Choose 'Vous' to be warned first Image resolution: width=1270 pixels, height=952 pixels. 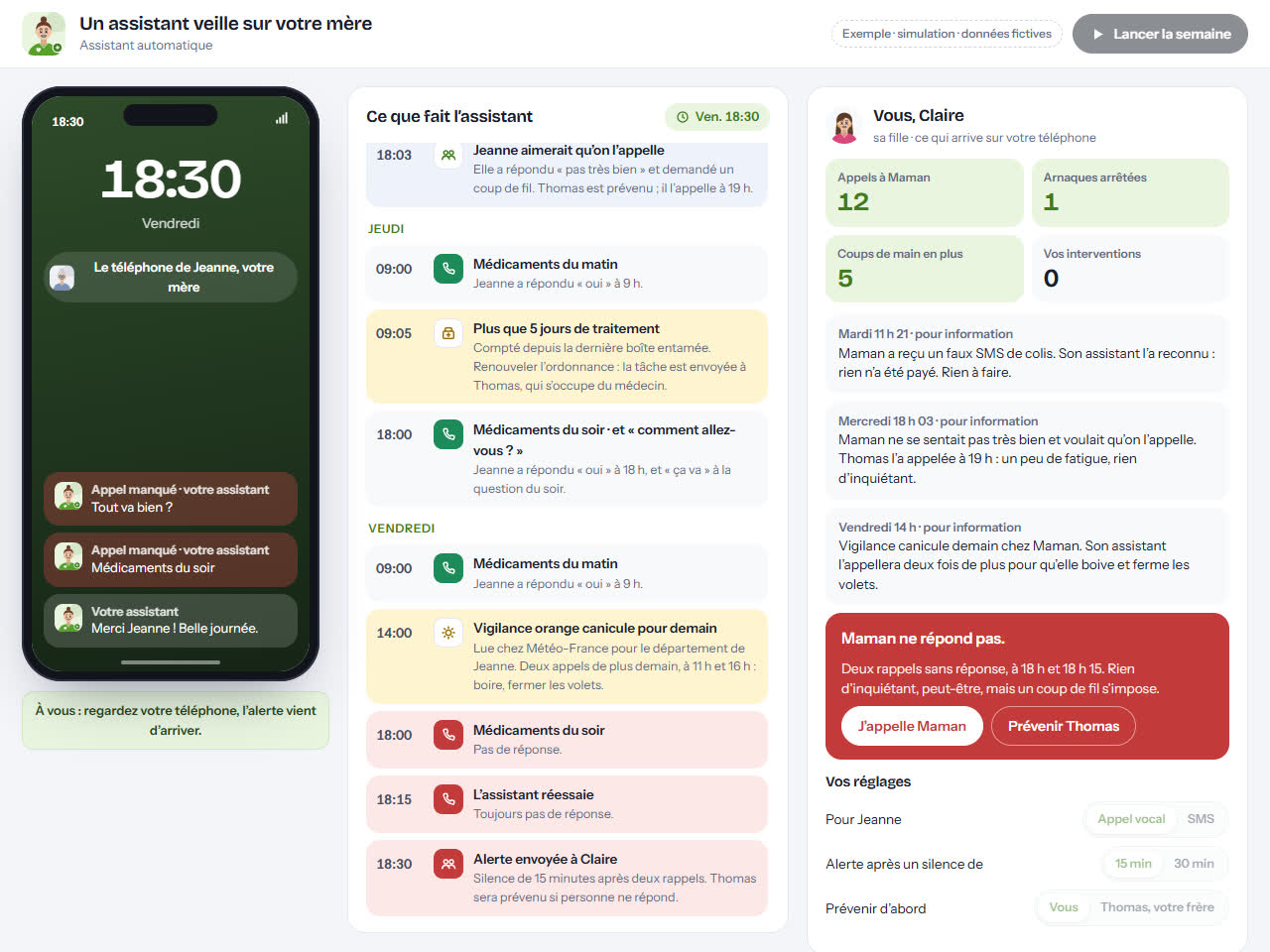point(1064,907)
